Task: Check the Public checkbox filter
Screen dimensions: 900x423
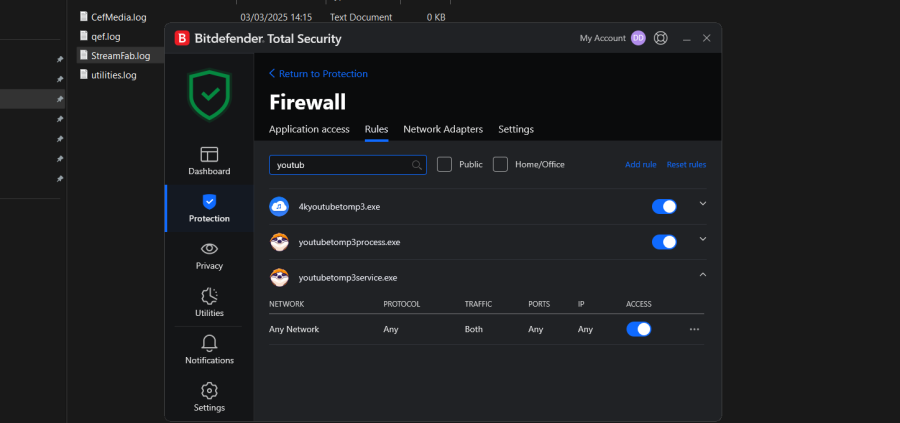Action: [445, 164]
